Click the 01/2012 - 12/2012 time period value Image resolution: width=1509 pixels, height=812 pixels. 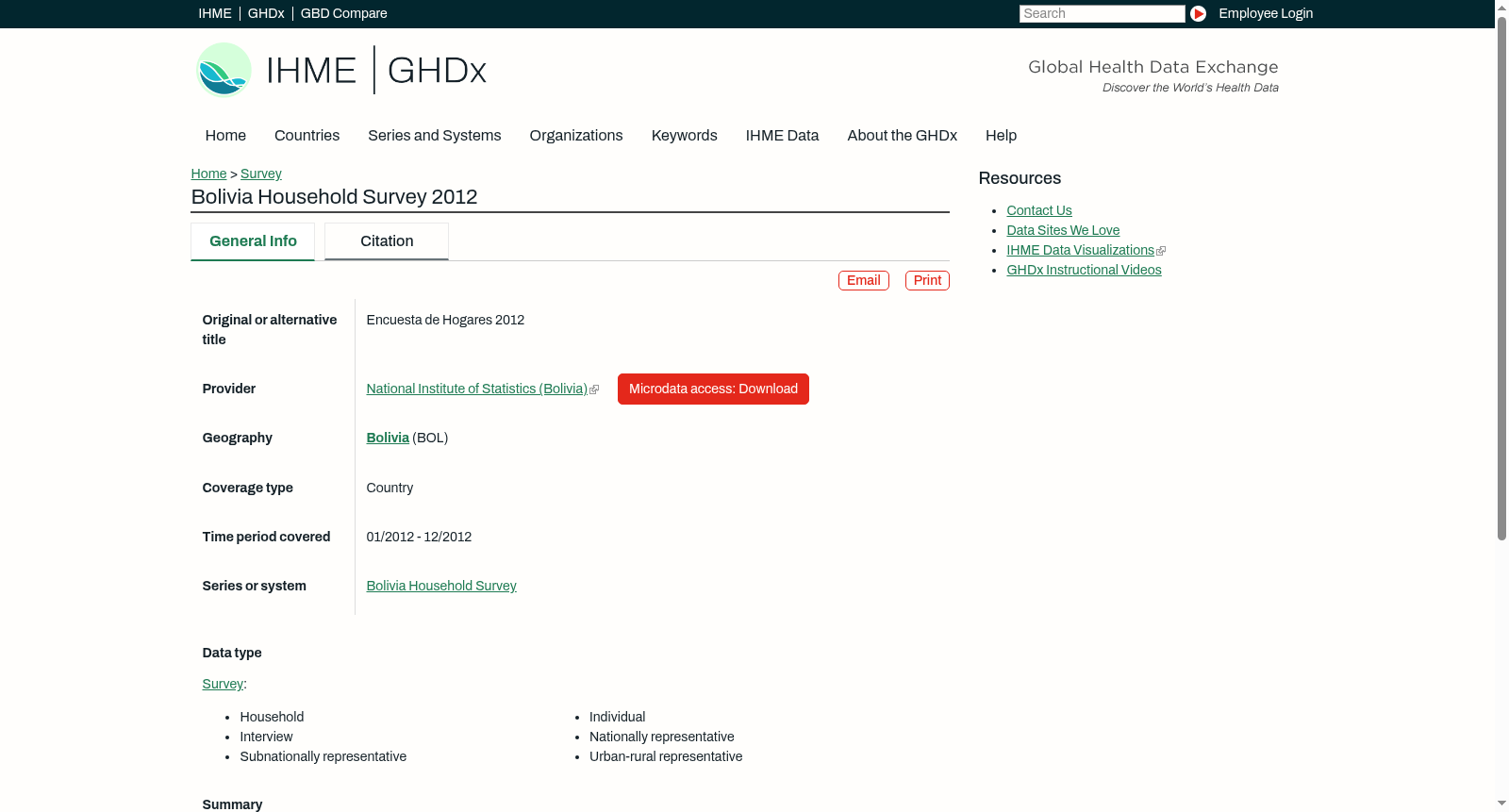click(419, 537)
